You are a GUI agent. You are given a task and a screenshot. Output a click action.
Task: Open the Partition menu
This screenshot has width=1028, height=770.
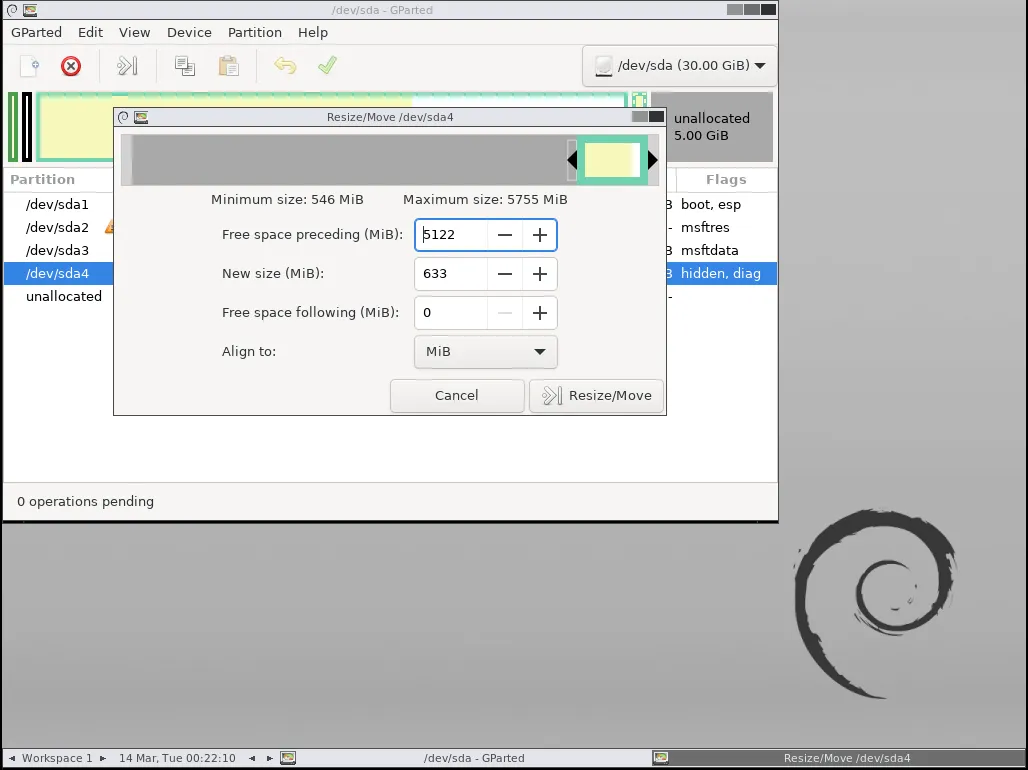[x=254, y=32]
